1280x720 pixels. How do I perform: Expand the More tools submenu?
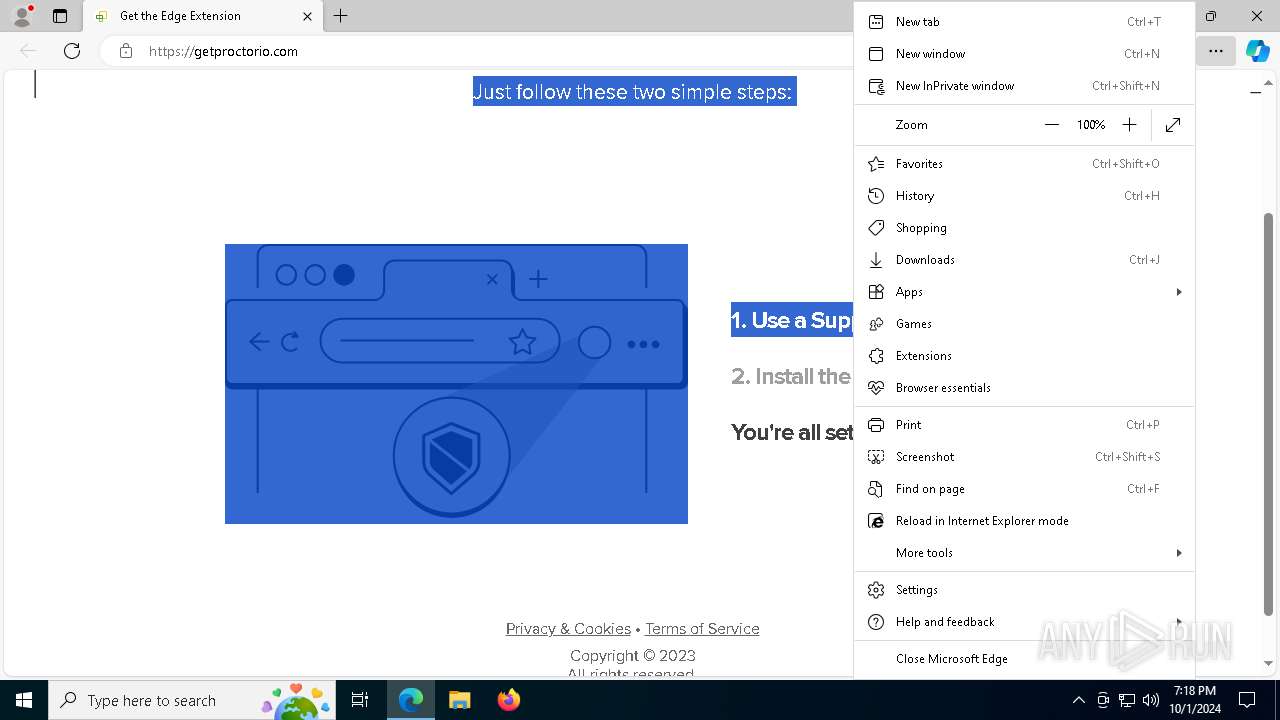[1024, 553]
